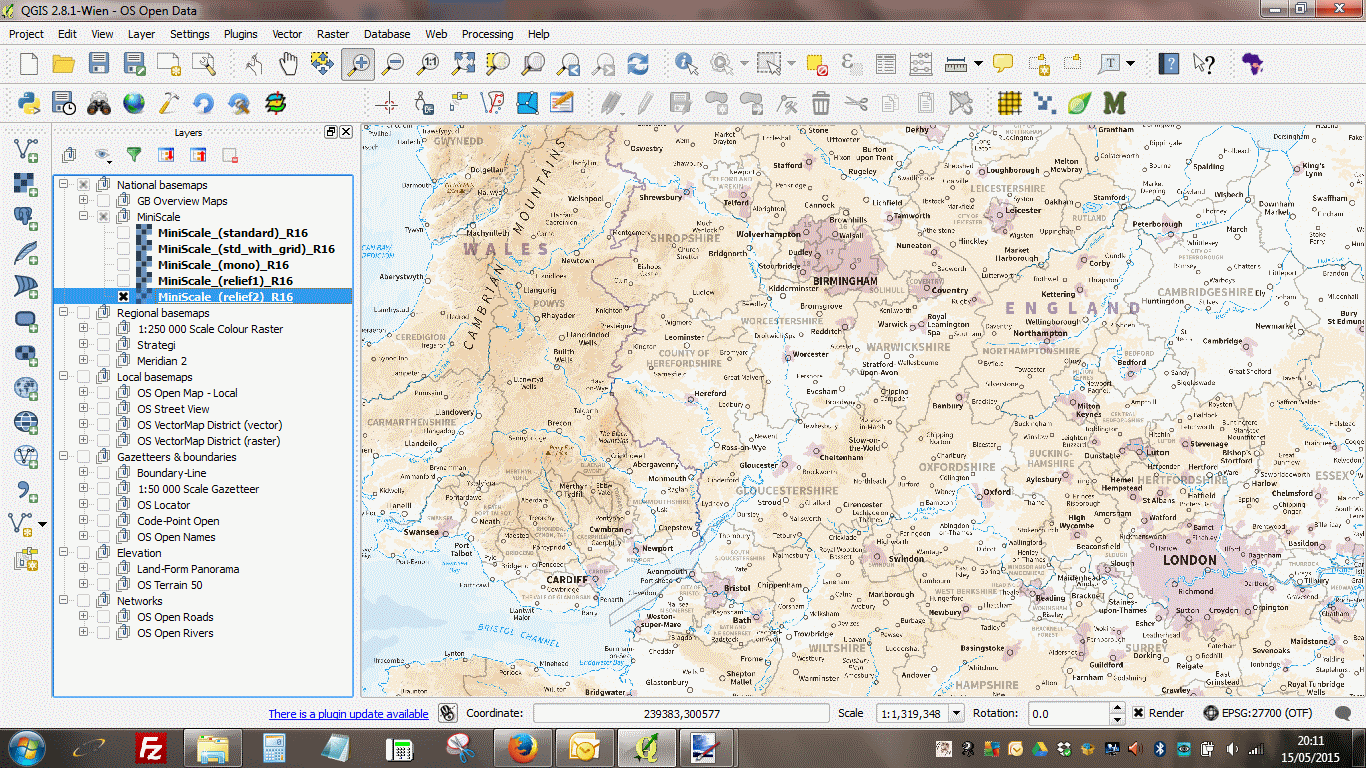Open the Python console icon

coord(29,102)
